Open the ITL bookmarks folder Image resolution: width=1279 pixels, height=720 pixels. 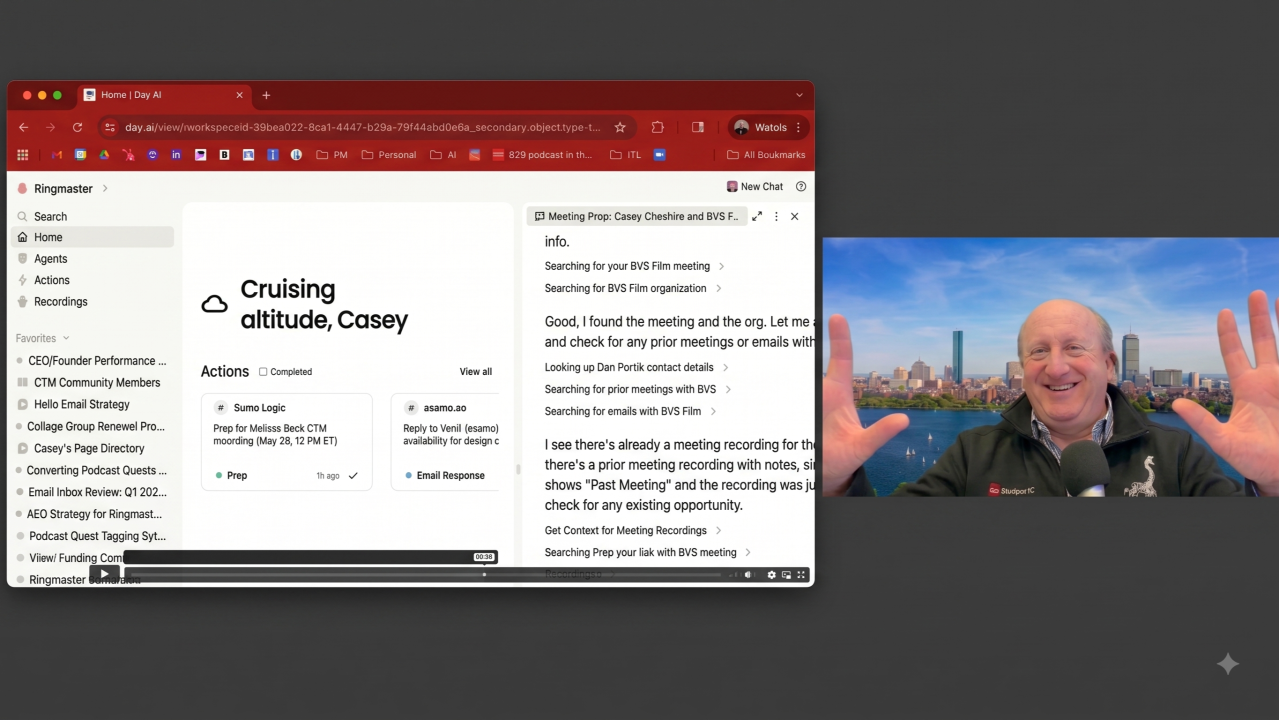click(626, 155)
